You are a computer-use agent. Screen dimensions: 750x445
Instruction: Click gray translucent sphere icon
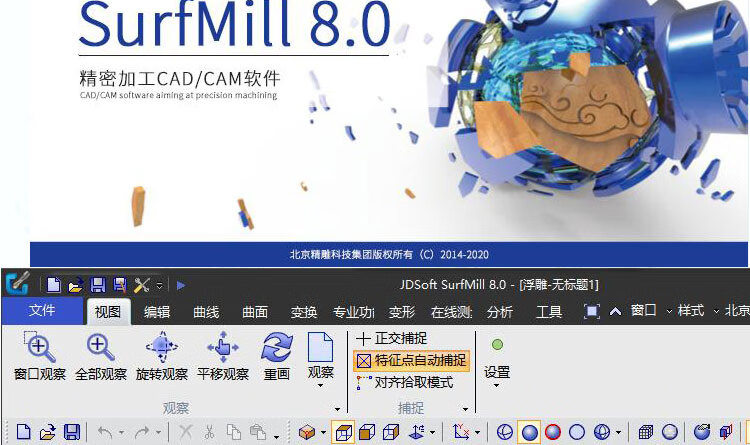tap(670, 433)
